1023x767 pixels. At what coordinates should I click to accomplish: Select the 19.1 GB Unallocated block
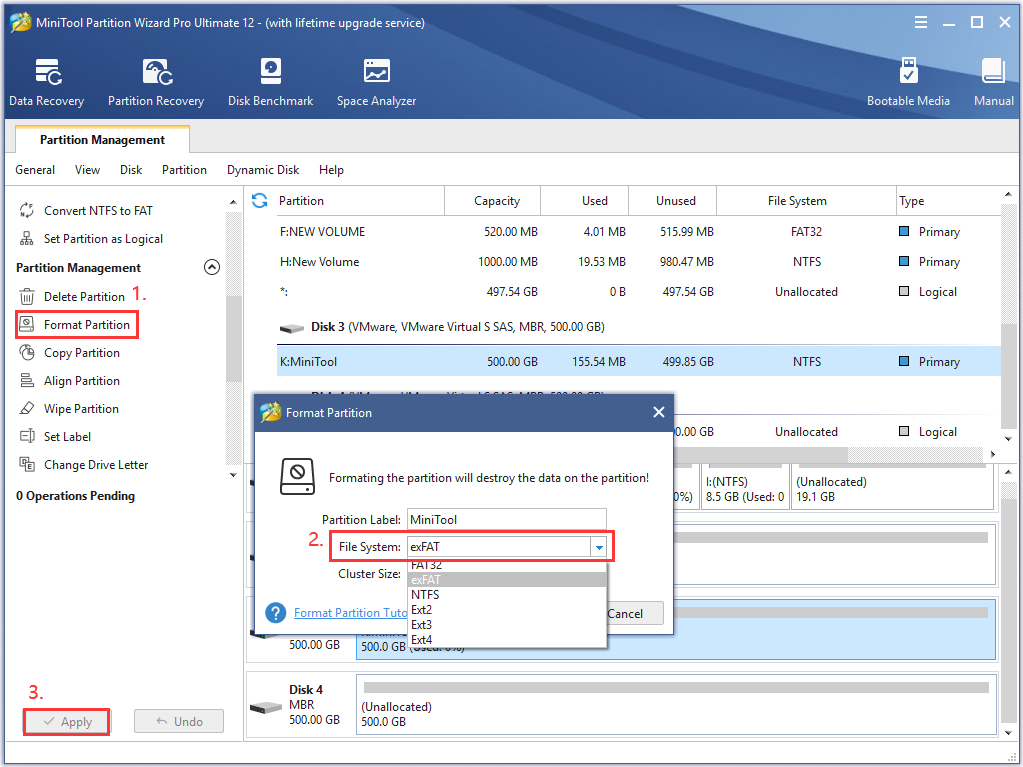(x=892, y=489)
